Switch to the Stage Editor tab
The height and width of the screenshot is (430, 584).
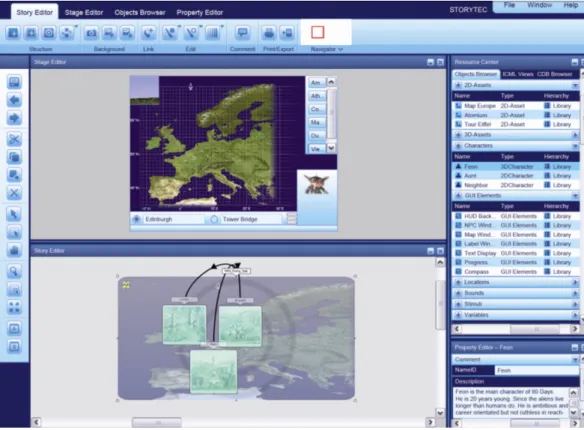click(84, 13)
